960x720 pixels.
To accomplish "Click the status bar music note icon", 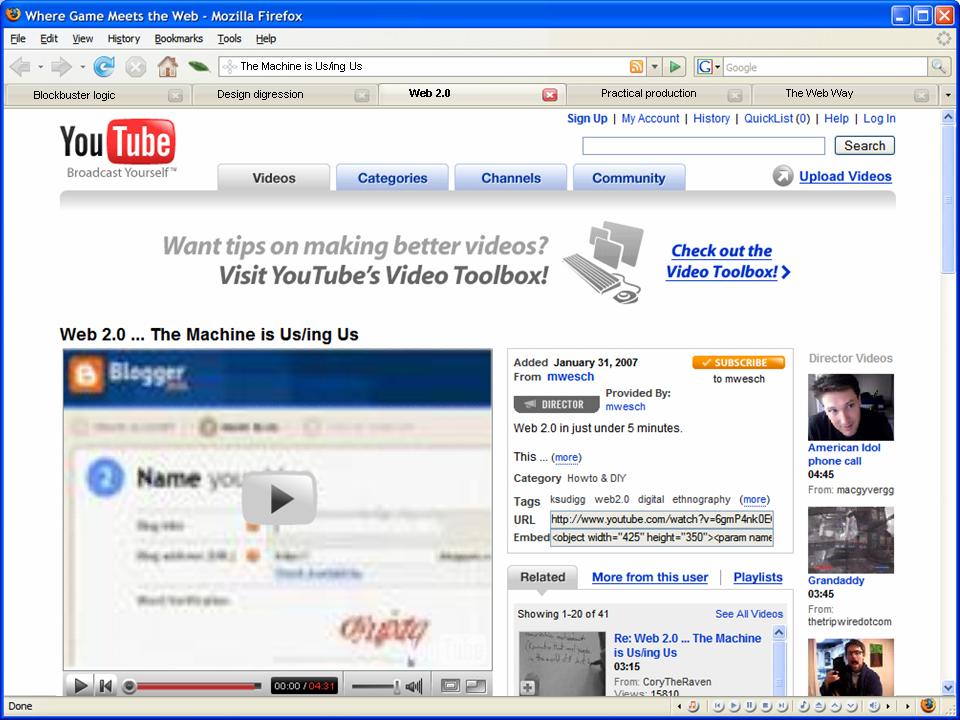I will (694, 706).
